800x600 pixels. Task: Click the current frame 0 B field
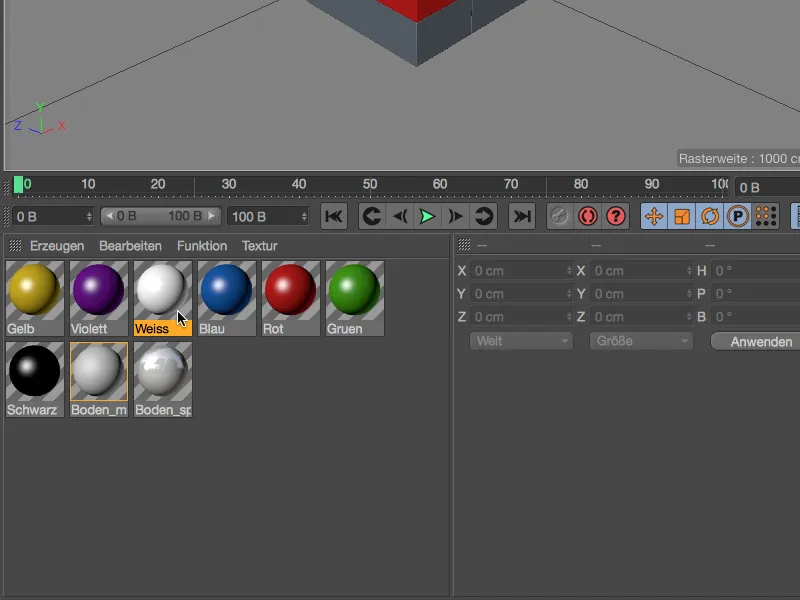pos(767,188)
